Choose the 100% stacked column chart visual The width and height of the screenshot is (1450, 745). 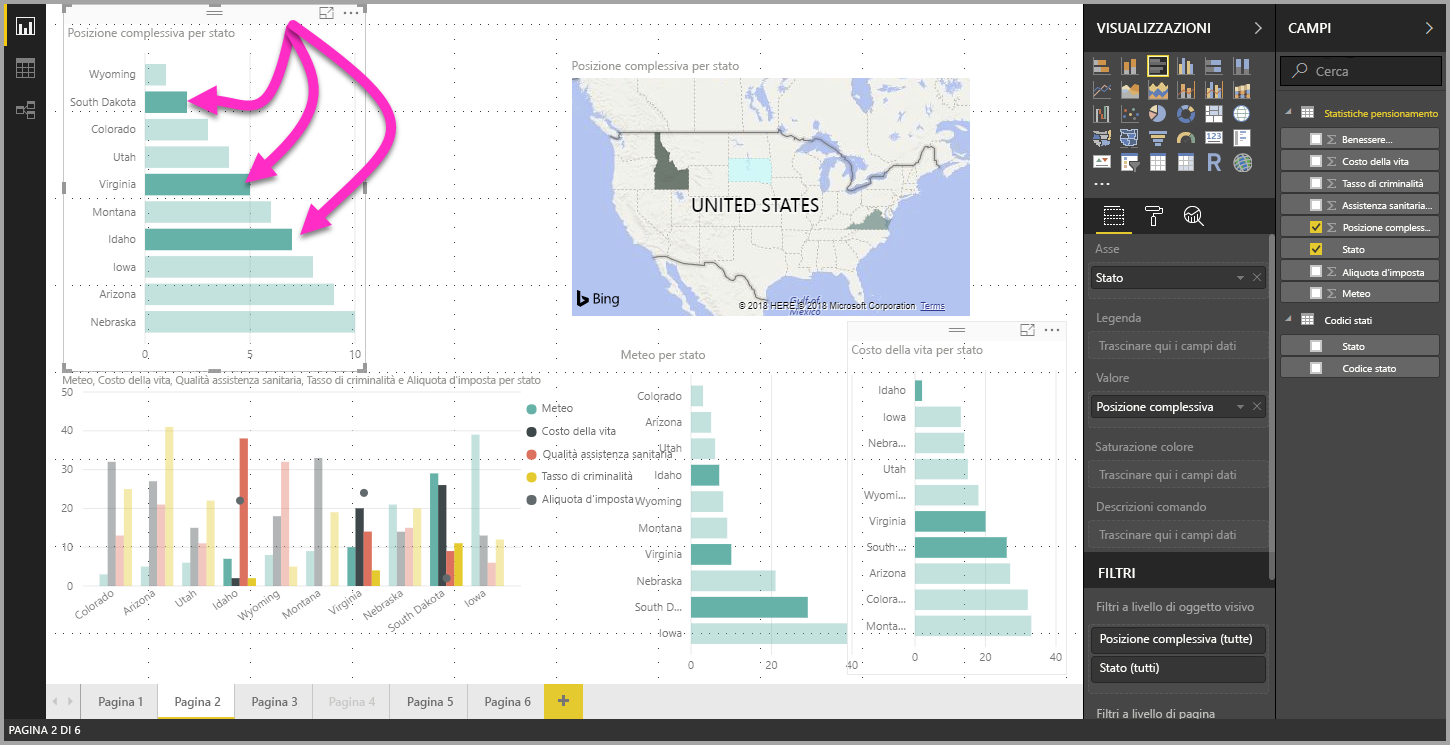click(1242, 66)
